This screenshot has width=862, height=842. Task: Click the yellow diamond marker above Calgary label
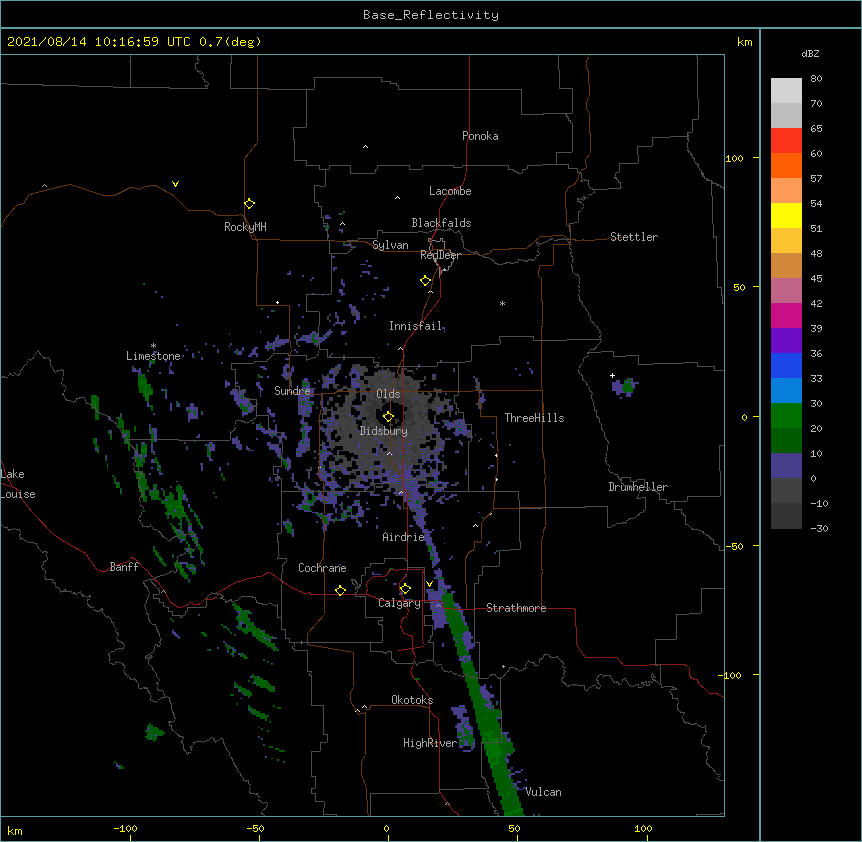coord(405,589)
